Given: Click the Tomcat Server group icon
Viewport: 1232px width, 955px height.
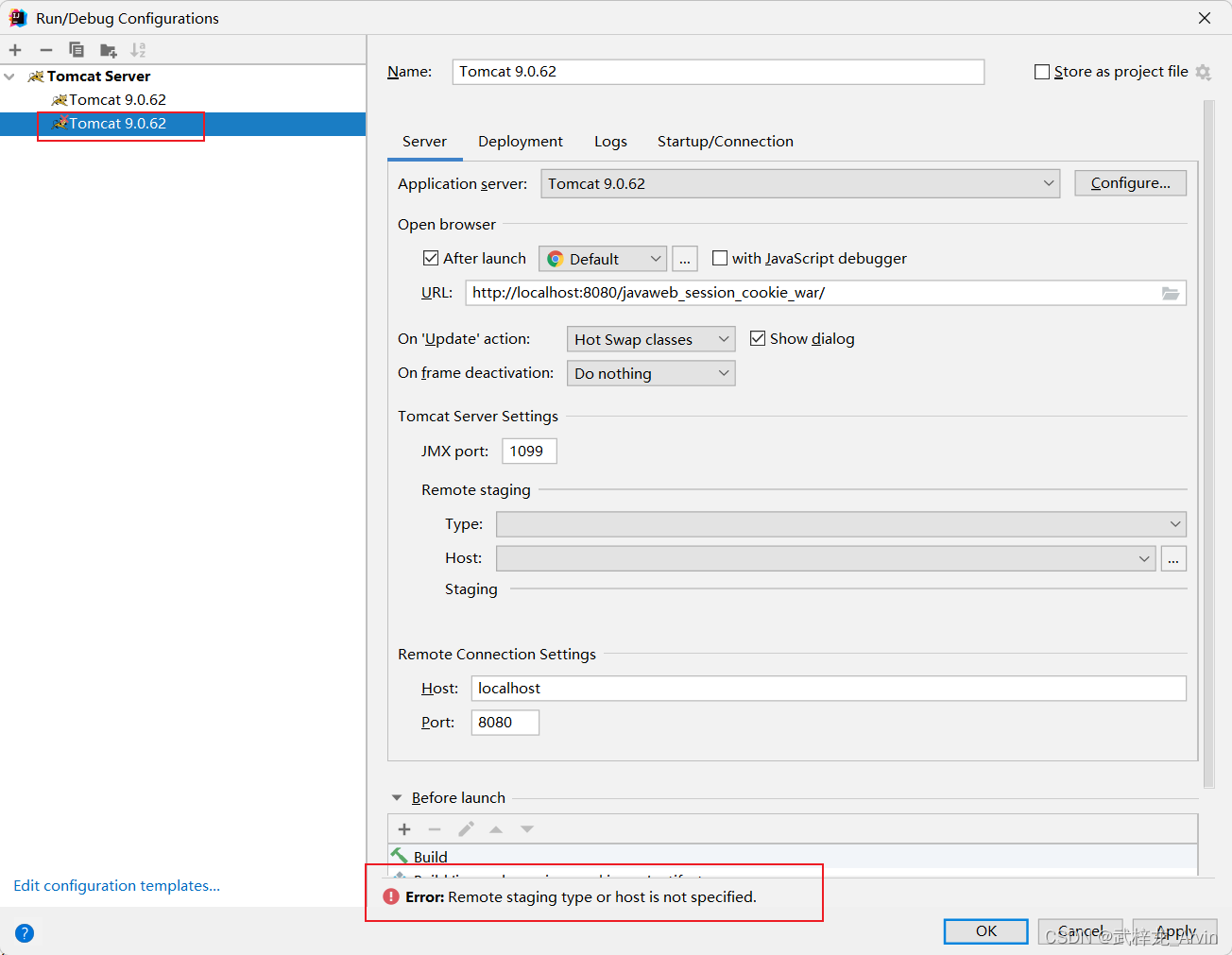Looking at the screenshot, I should click(36, 77).
